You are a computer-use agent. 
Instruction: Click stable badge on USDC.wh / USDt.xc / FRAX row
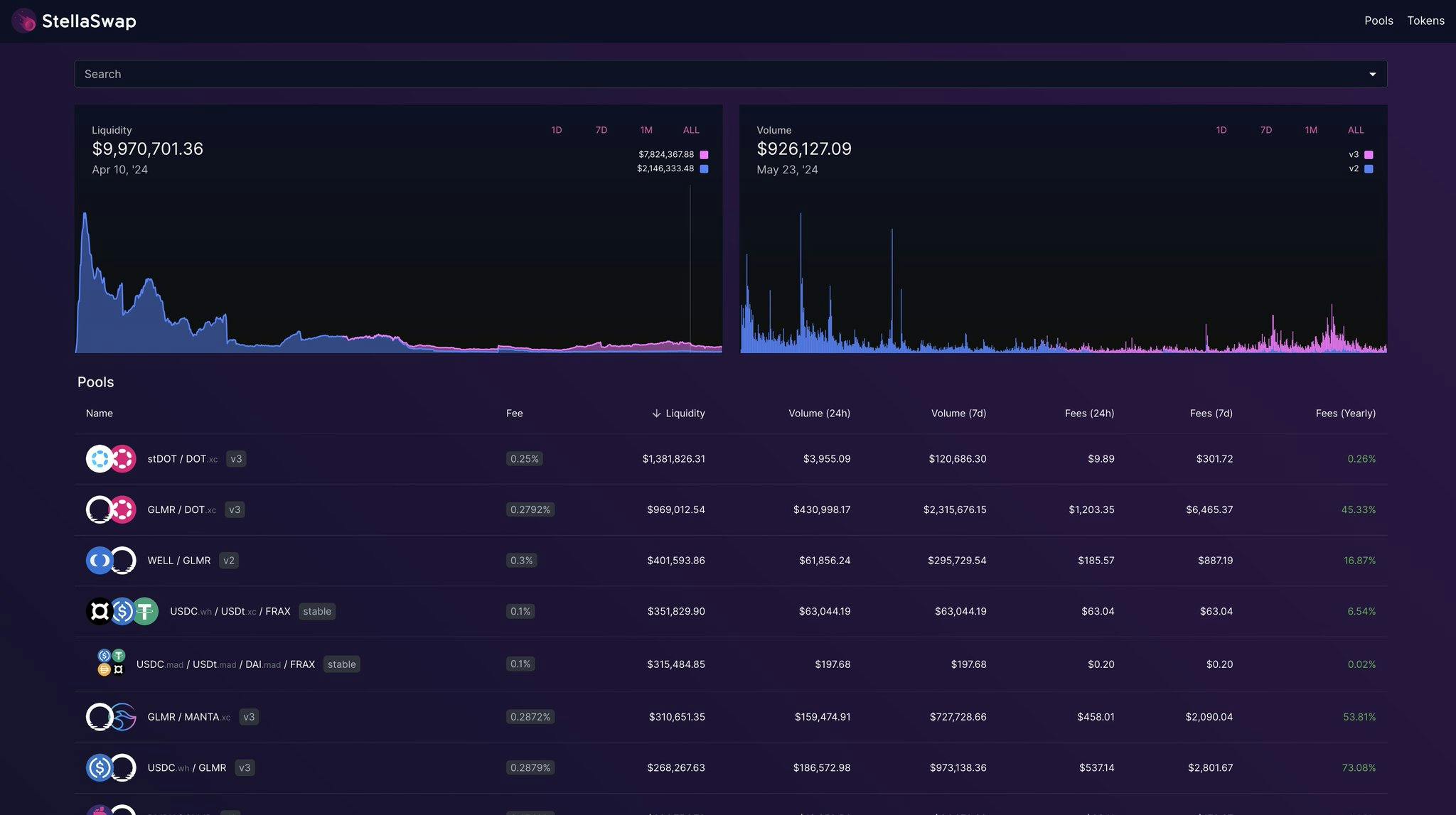pos(317,611)
